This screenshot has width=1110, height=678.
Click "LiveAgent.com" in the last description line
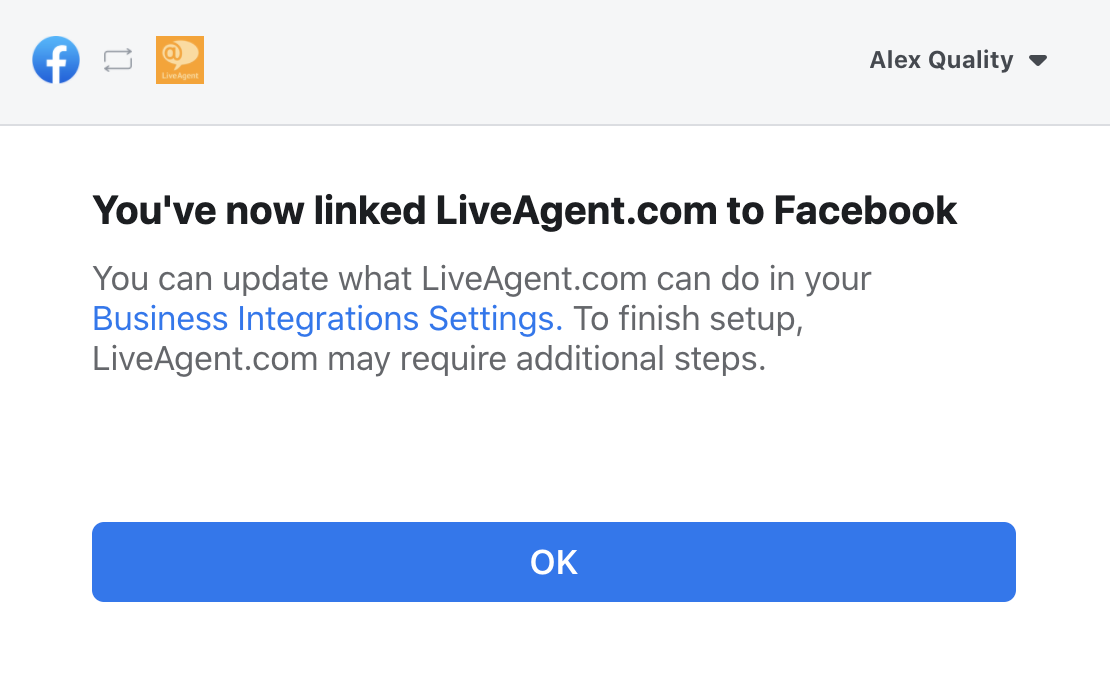[x=205, y=358]
